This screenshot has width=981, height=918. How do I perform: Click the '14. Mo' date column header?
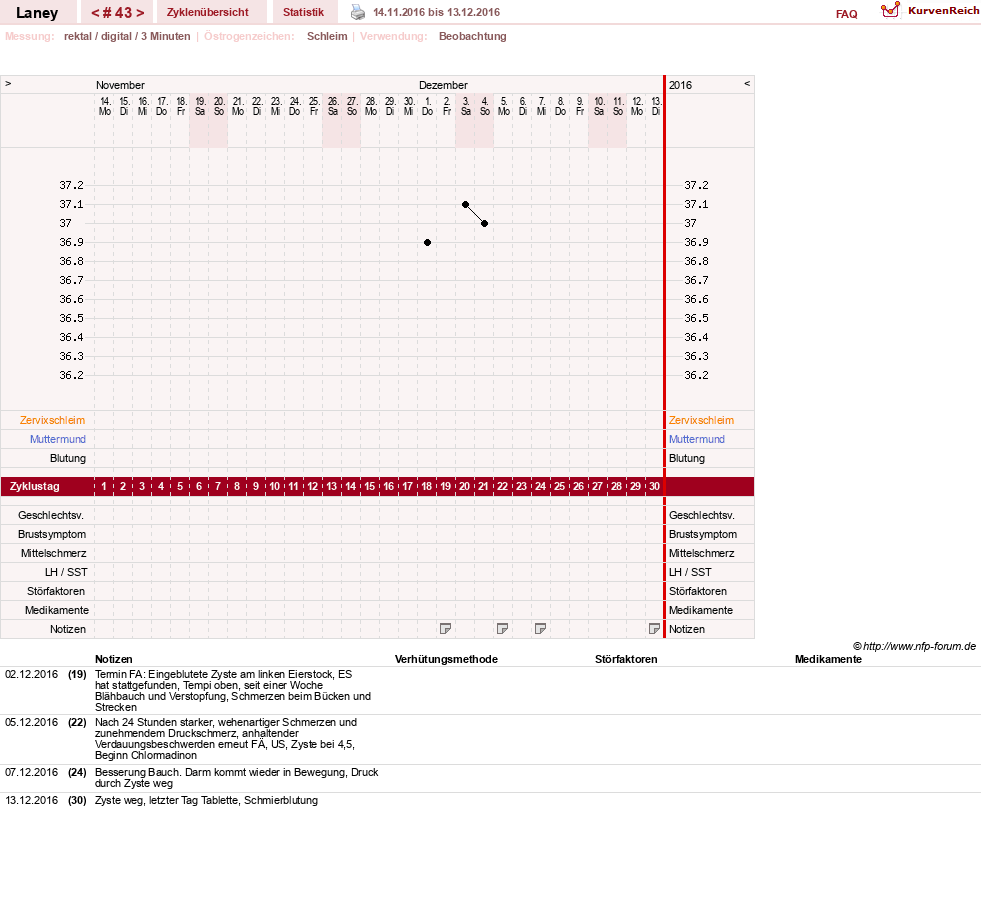(104, 106)
